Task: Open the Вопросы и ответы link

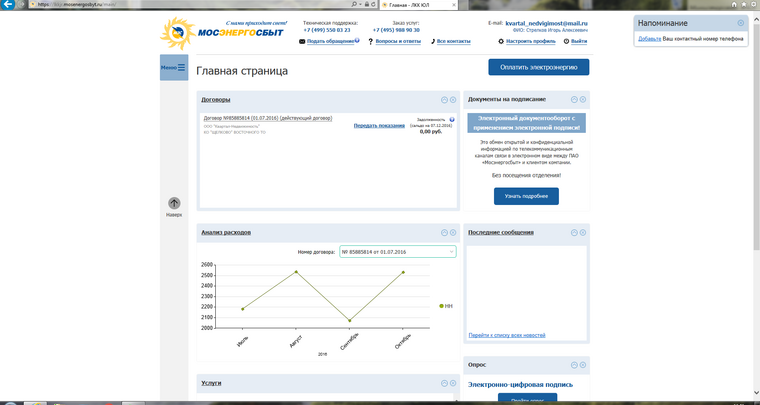Action: click(398, 42)
